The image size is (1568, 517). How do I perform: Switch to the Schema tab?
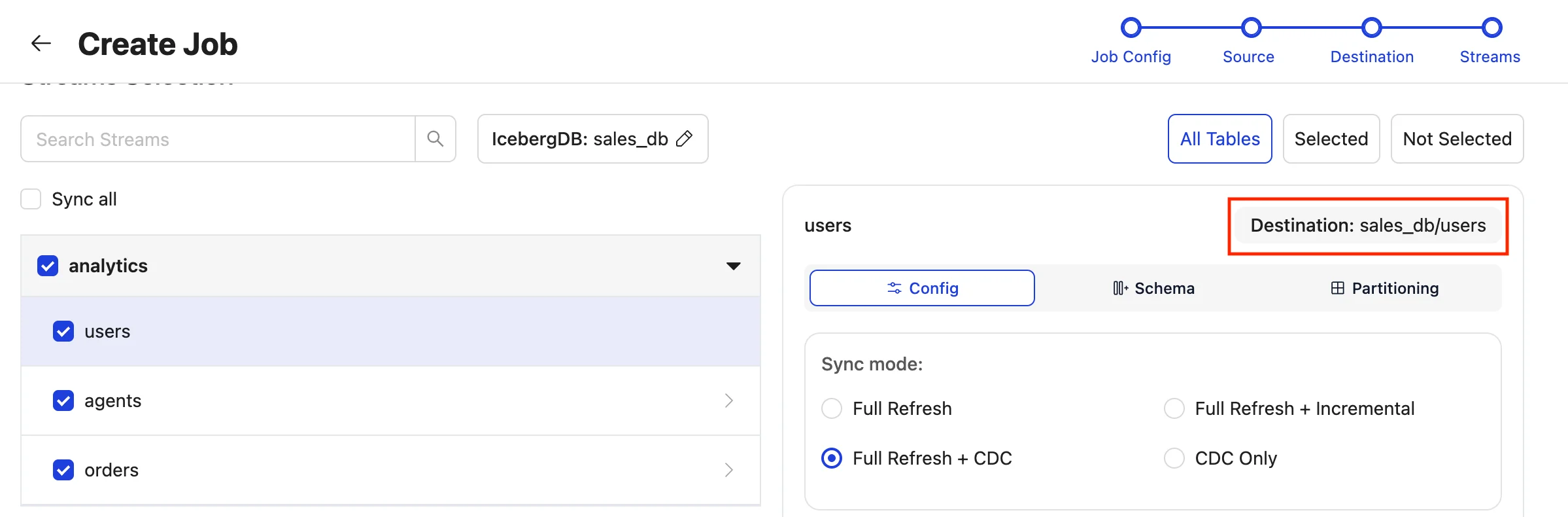click(1154, 288)
